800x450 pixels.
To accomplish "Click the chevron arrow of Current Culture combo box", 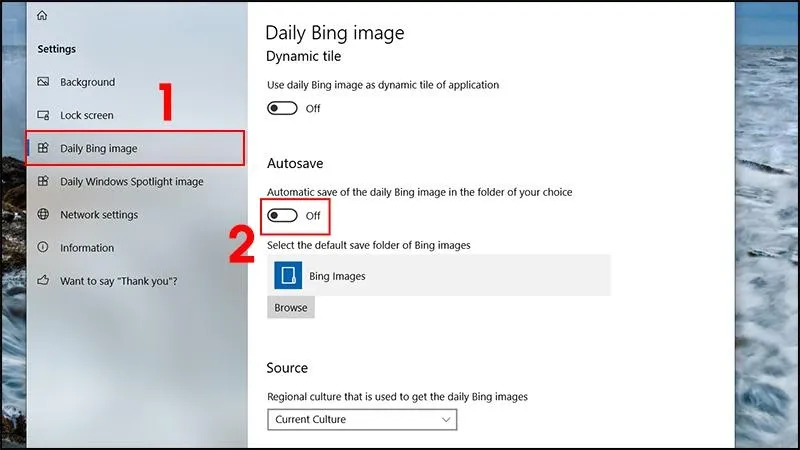I will point(445,419).
